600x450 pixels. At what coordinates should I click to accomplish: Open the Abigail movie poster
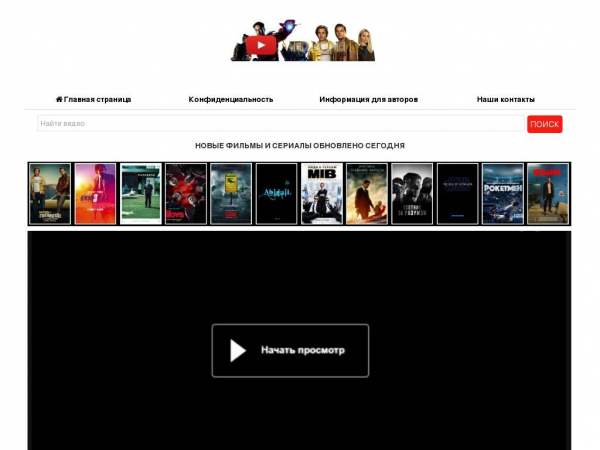tap(276, 194)
